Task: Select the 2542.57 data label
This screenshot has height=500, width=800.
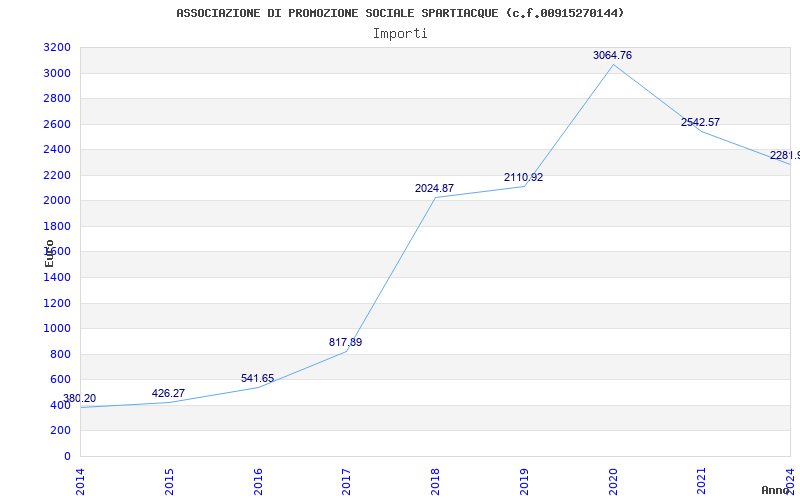Action: [x=701, y=122]
